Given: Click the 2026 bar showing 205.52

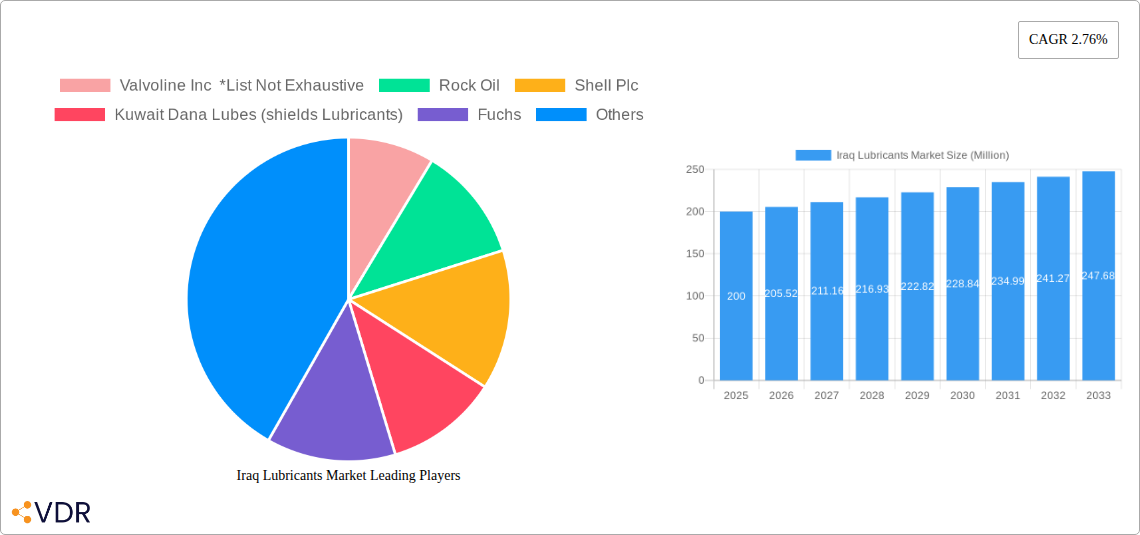Looking at the screenshot, I should pyautogui.click(x=782, y=294).
